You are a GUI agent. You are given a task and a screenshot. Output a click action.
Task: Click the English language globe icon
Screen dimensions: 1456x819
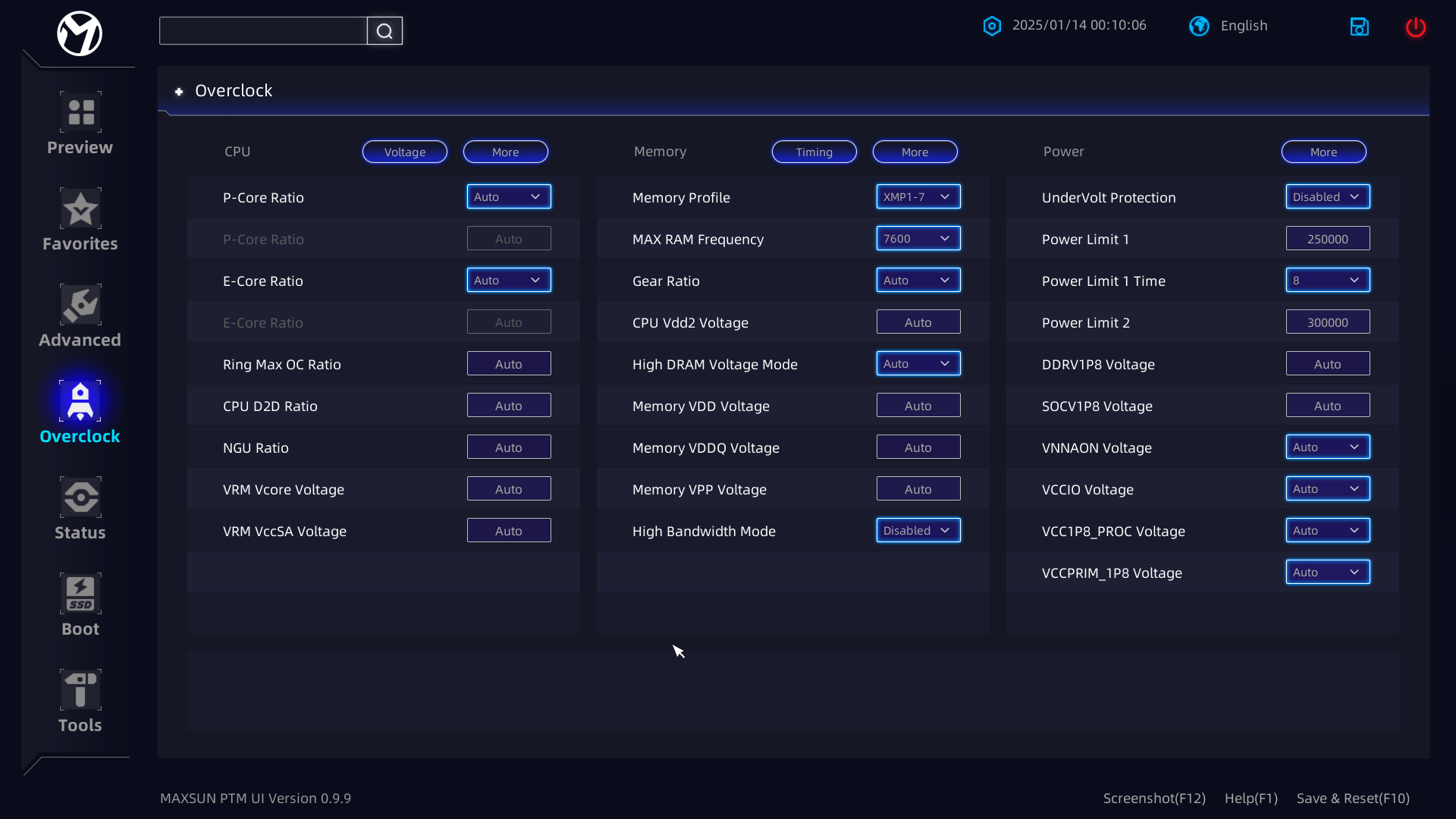click(1199, 26)
